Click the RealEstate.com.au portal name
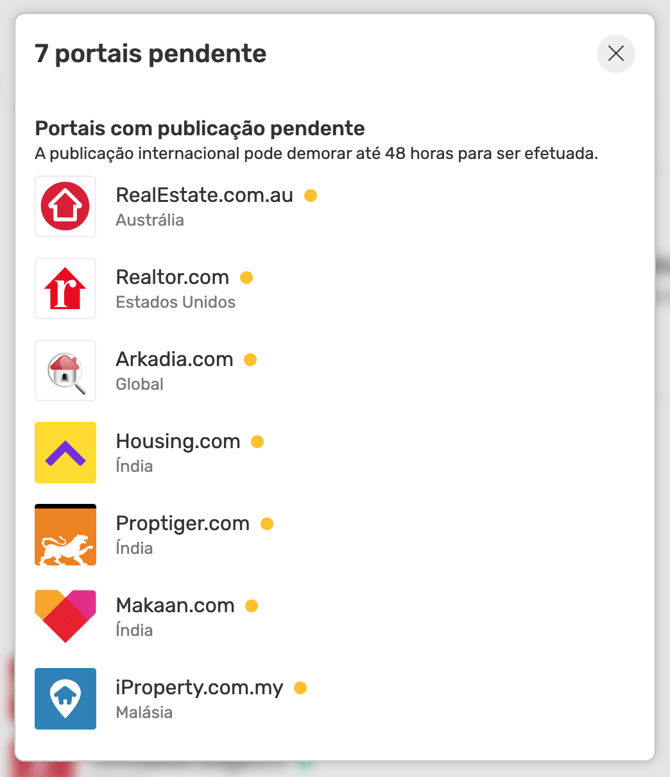Viewport: 670px width, 777px height. [204, 195]
